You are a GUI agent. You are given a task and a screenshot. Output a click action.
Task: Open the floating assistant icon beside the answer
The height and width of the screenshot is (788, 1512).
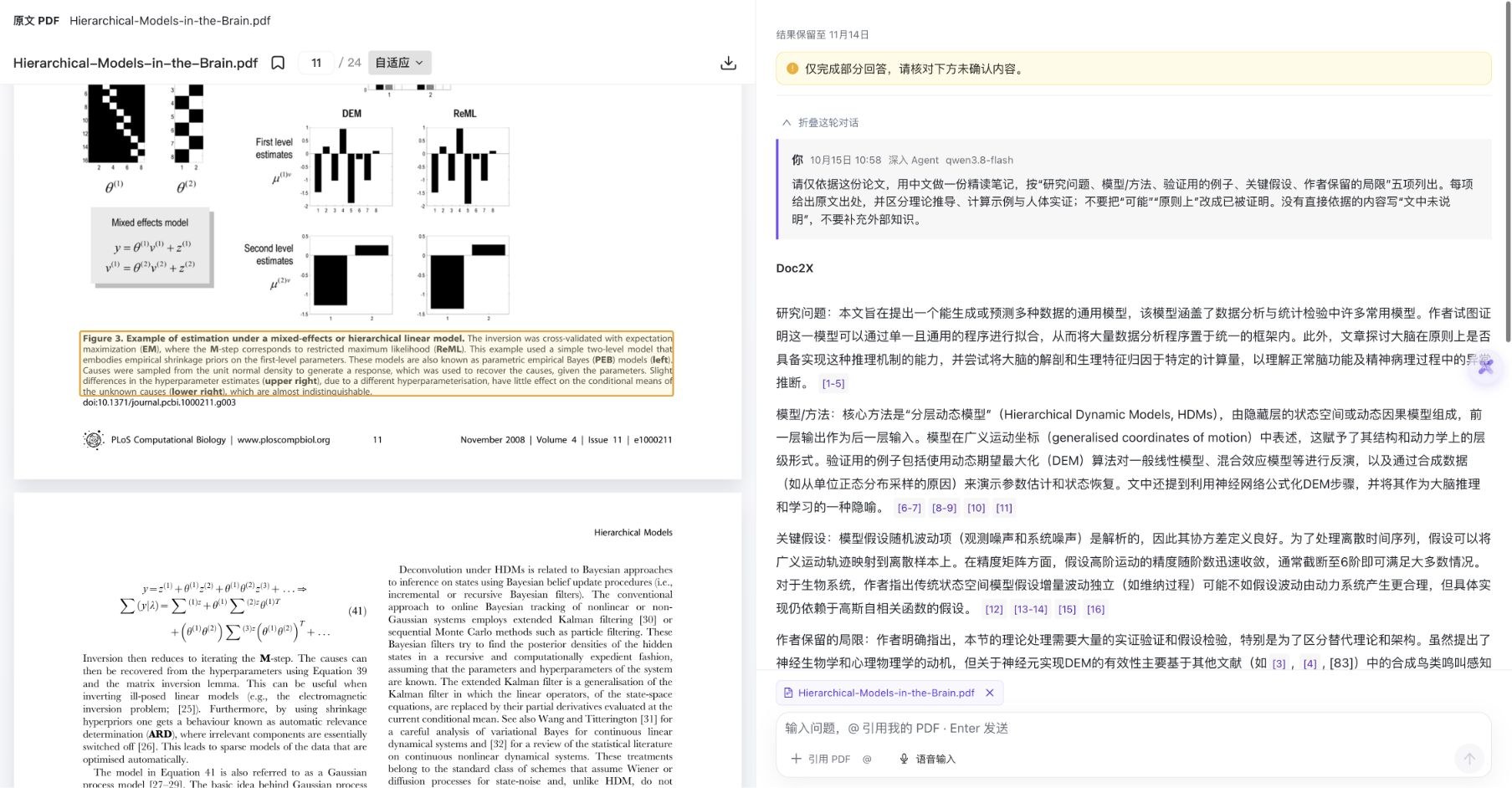(1485, 366)
